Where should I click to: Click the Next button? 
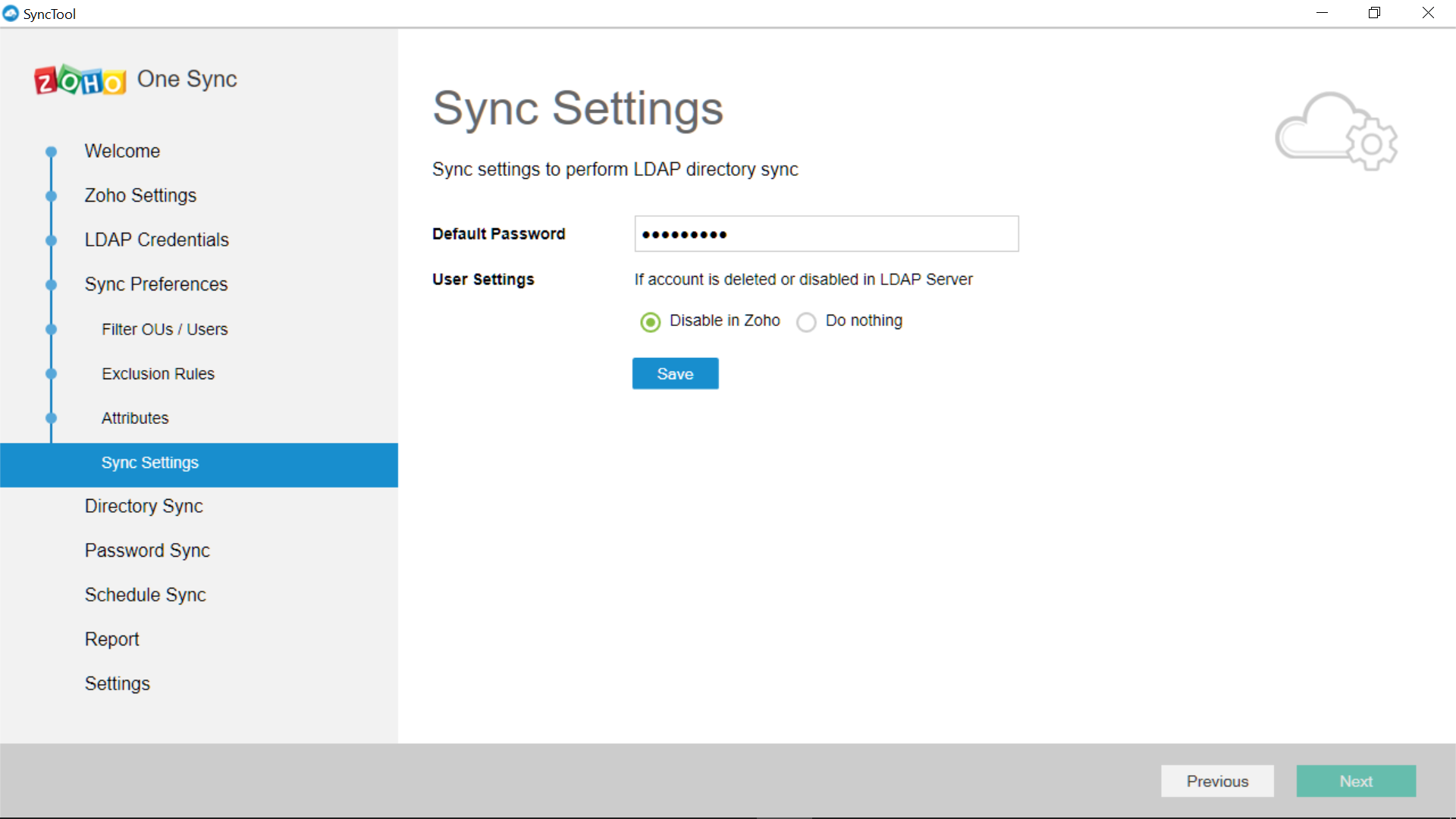pyautogui.click(x=1355, y=781)
